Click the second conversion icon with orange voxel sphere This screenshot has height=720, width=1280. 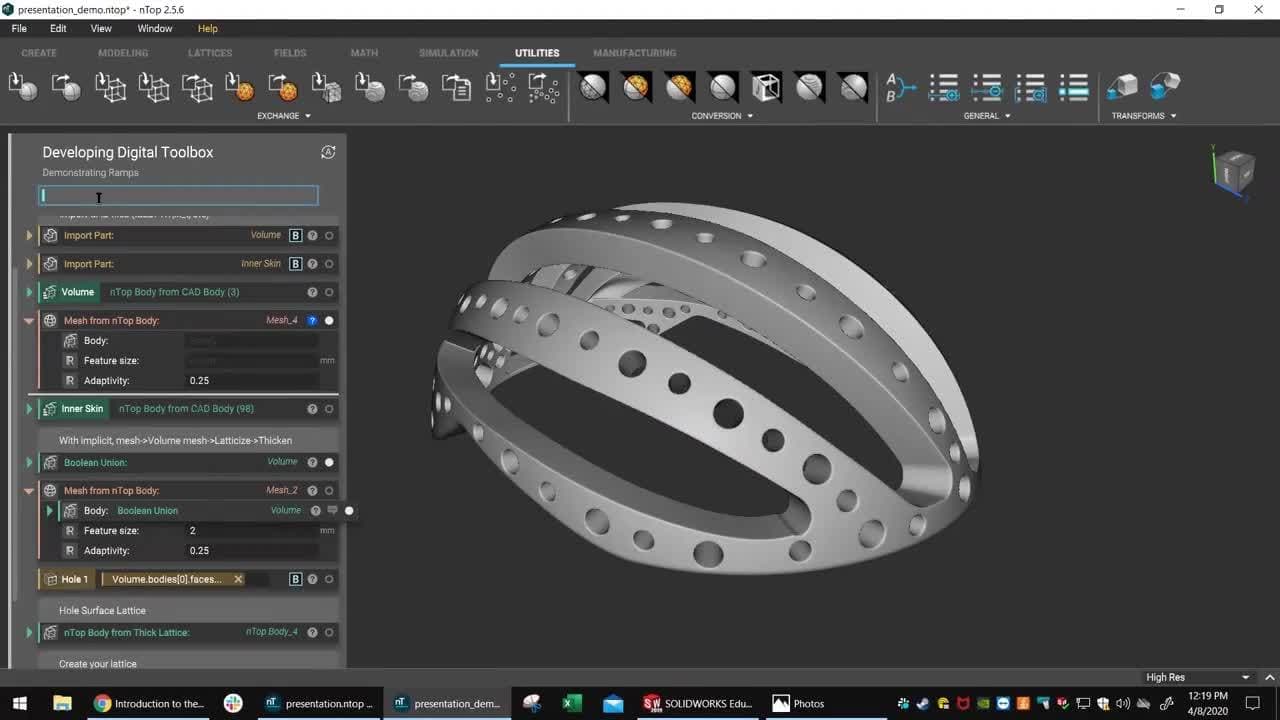(636, 87)
